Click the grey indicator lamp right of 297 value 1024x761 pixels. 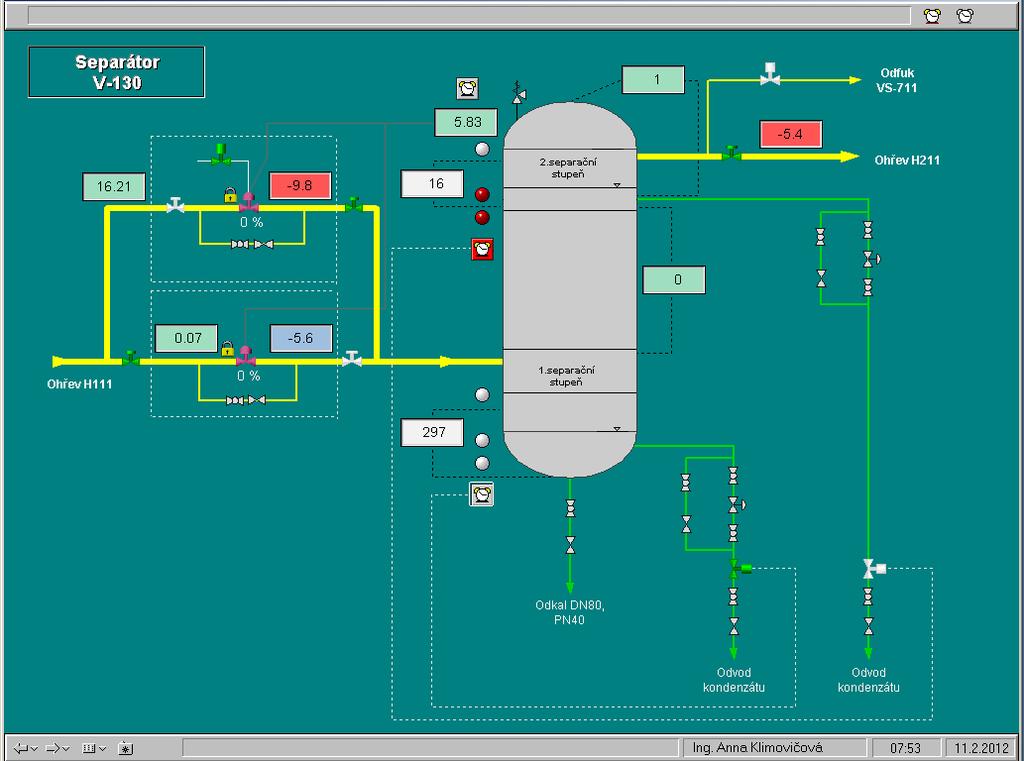tap(482, 440)
